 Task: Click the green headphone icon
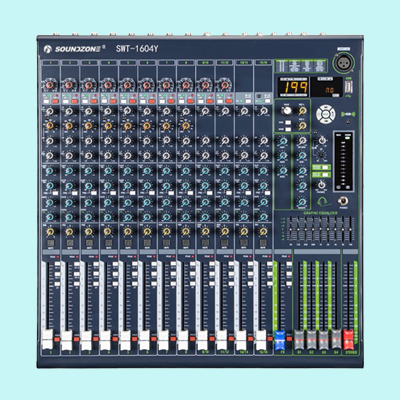323,202
